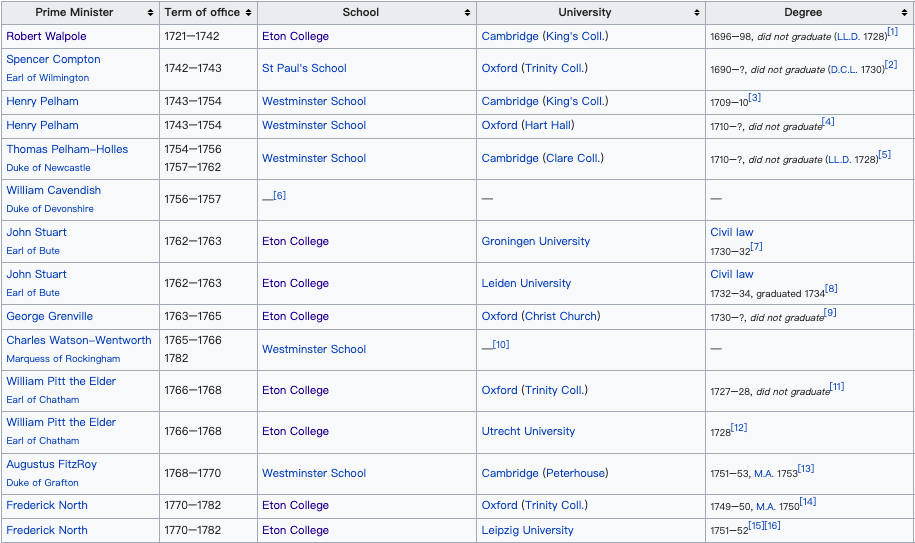
Task: Open Thomas Pelham-Holles link
Action: point(67,149)
